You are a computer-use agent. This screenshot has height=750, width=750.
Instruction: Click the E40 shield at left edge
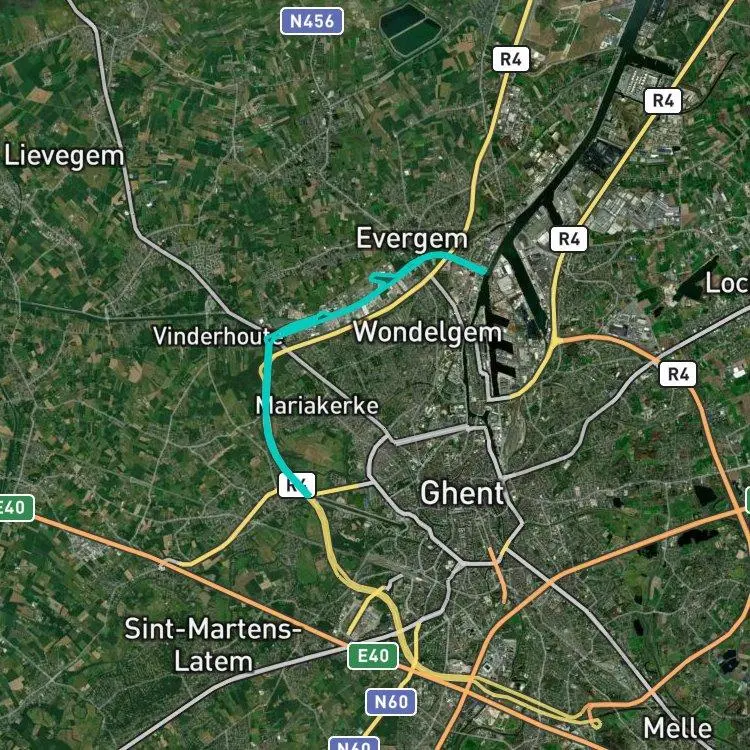tap(15, 508)
